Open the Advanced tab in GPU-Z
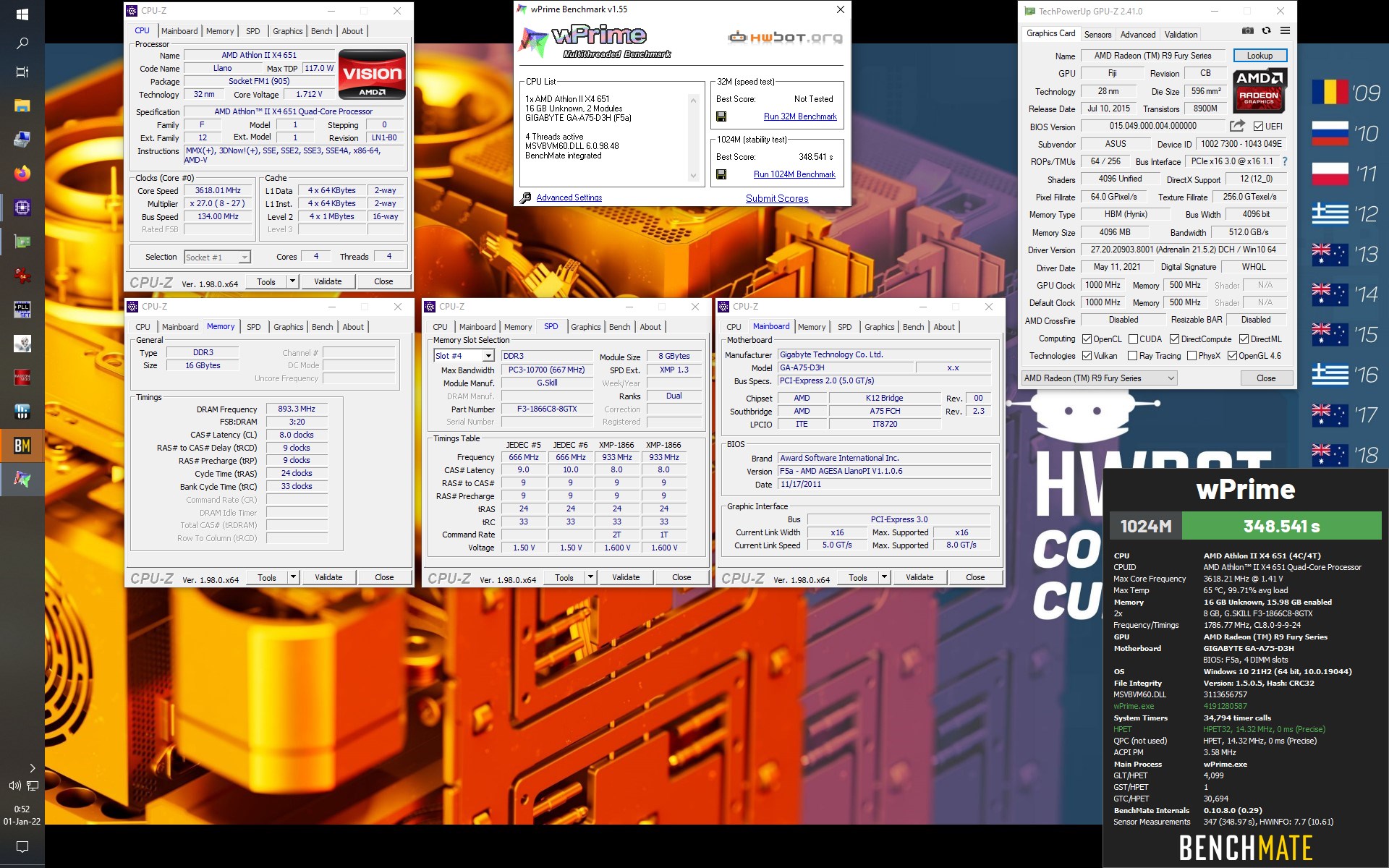This screenshot has width=1389, height=868. (1137, 35)
